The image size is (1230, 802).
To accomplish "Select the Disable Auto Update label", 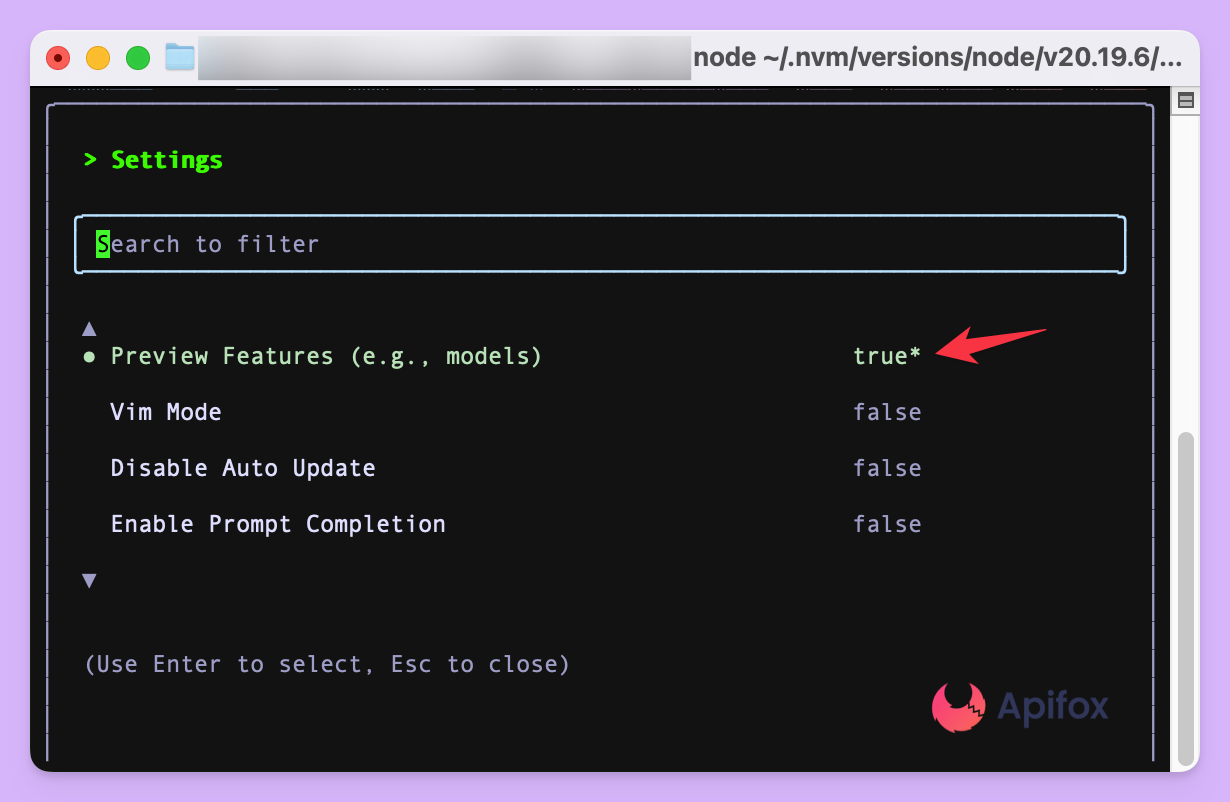I will pyautogui.click(x=243, y=468).
